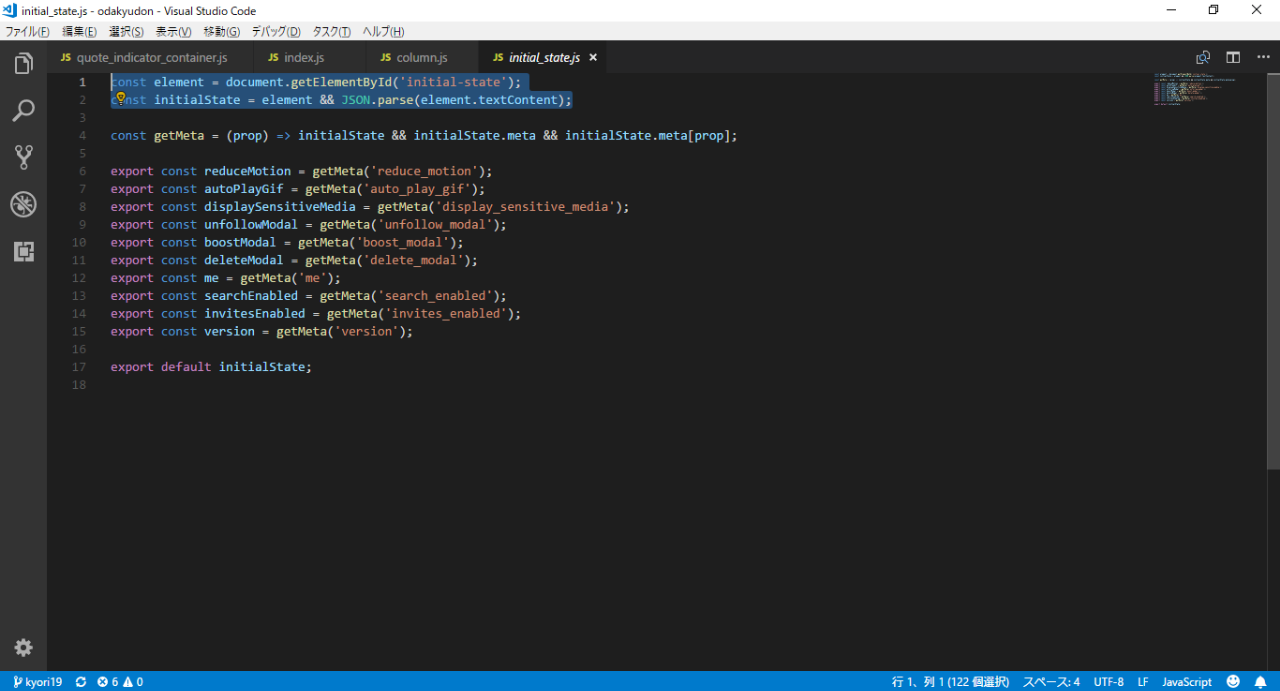The image size is (1280, 691).
Task: Open the ファイル(F) menu
Action: (28, 32)
